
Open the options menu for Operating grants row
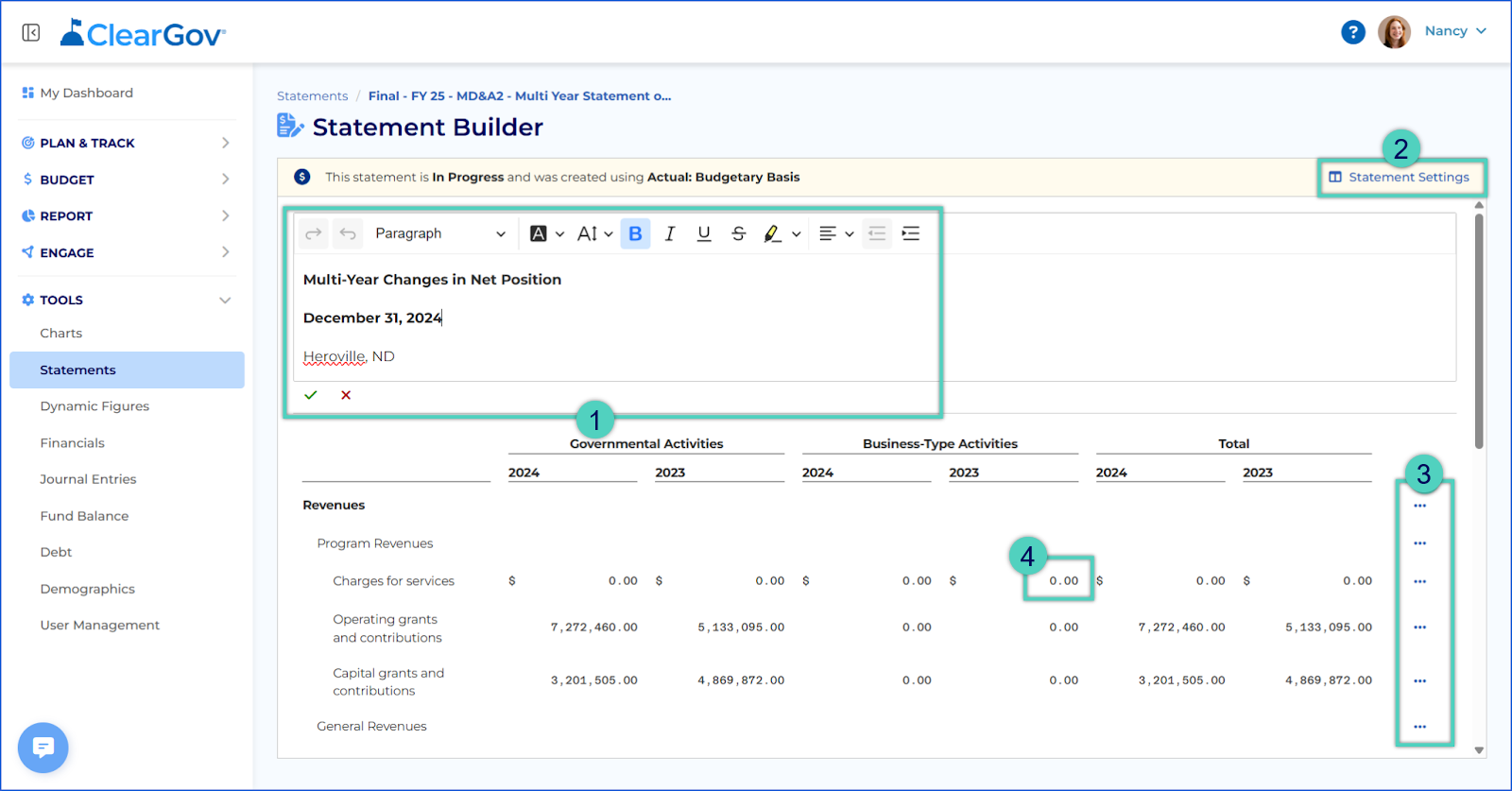pyautogui.click(x=1419, y=628)
